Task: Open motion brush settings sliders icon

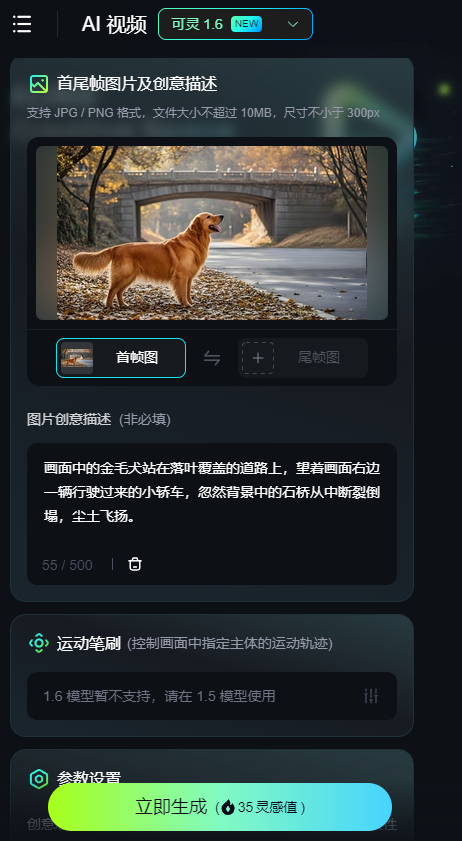Action: [371, 696]
